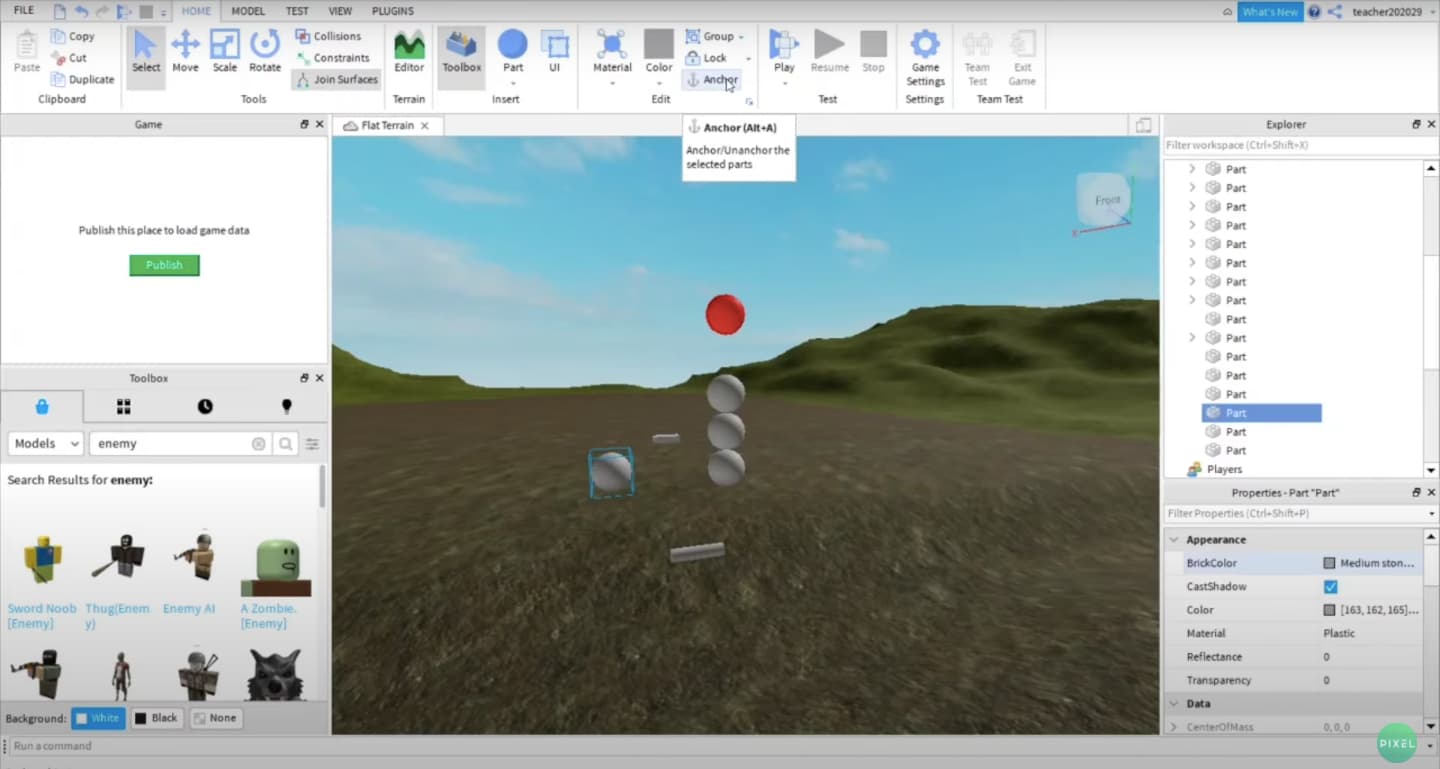Image resolution: width=1440 pixels, height=769 pixels.
Task: Choose the Scale tool
Action: tap(225, 52)
